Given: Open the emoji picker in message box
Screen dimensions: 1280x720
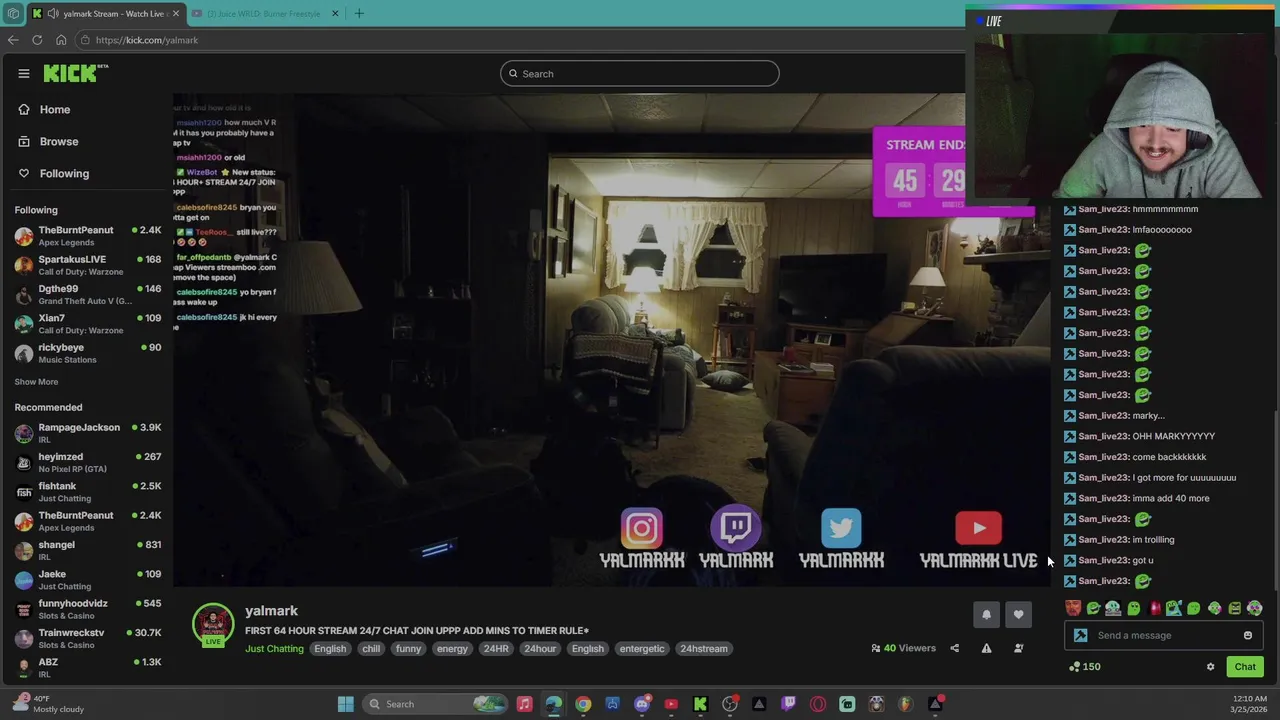Looking at the screenshot, I should (1247, 635).
